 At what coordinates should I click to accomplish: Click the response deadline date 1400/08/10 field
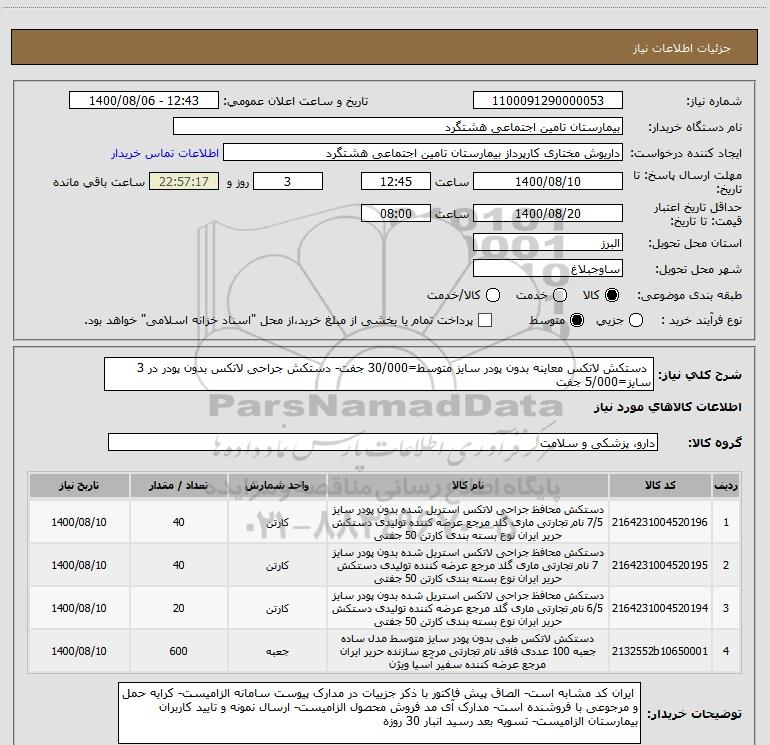(x=548, y=181)
